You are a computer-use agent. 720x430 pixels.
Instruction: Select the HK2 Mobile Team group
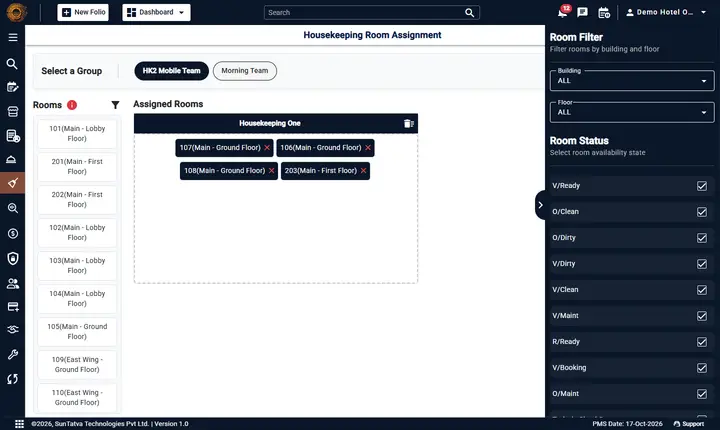171,71
